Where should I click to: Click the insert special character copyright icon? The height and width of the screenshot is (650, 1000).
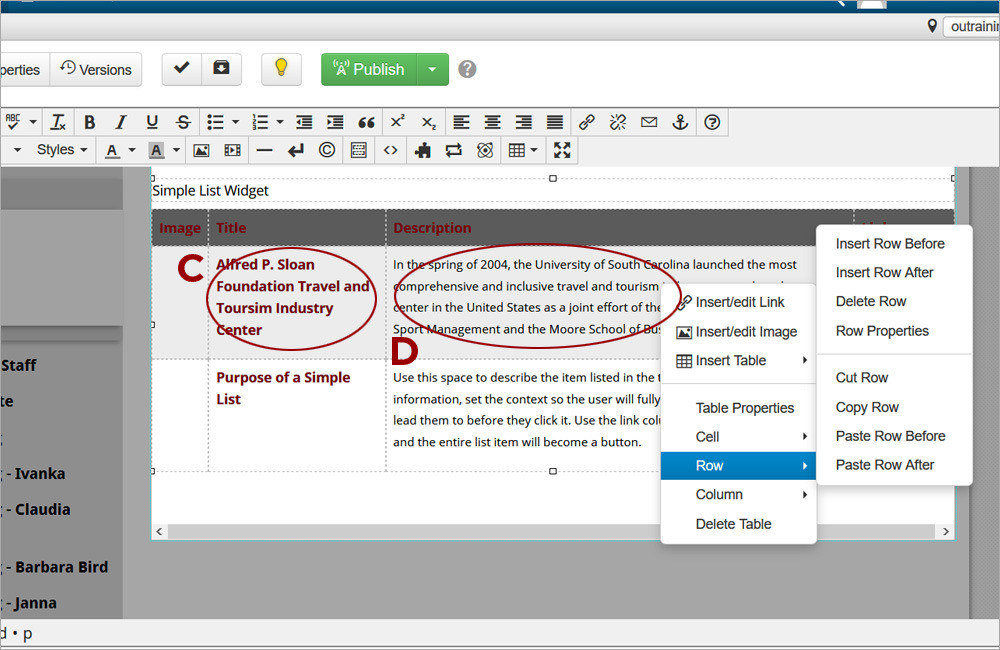pyautogui.click(x=327, y=150)
